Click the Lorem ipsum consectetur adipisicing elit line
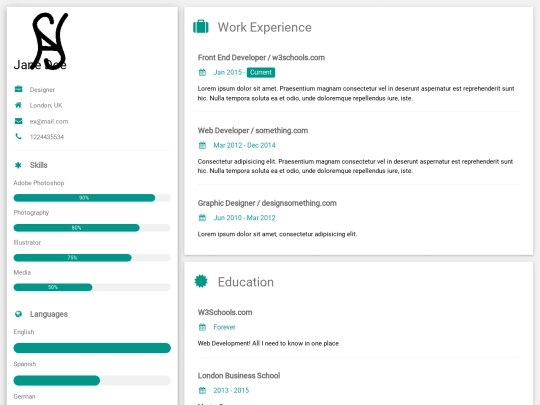Screen dimensions: 540x405 [277, 234]
